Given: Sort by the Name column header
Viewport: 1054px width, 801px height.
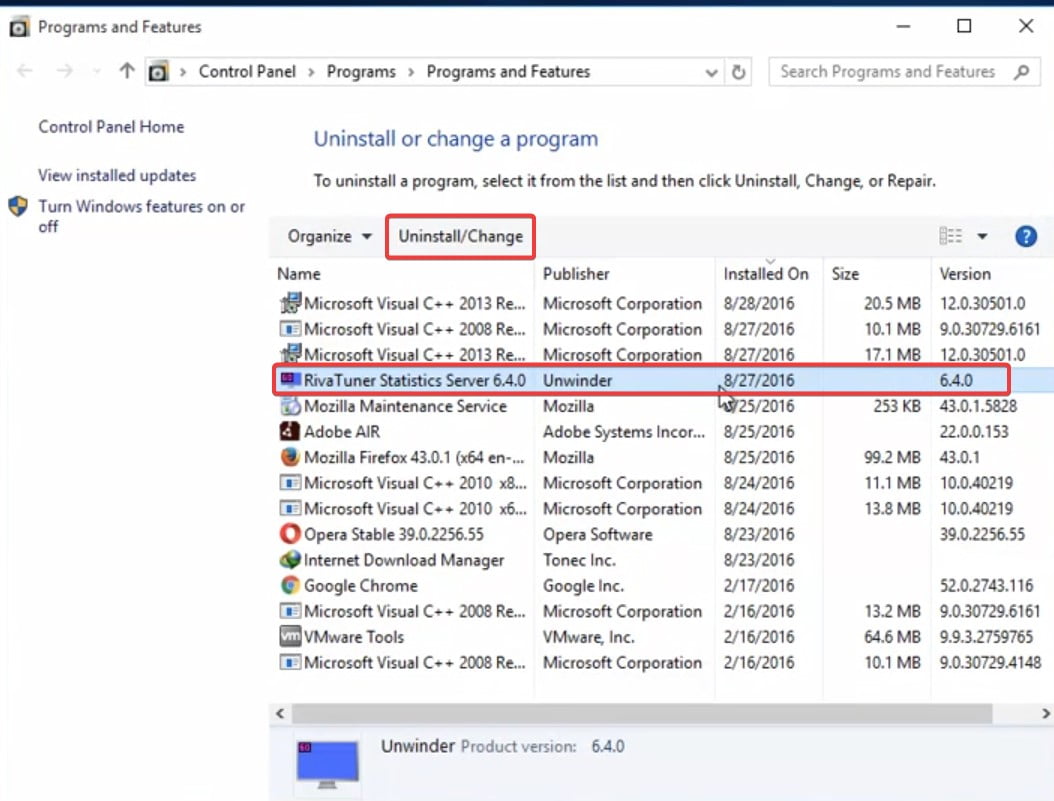Looking at the screenshot, I should (298, 274).
